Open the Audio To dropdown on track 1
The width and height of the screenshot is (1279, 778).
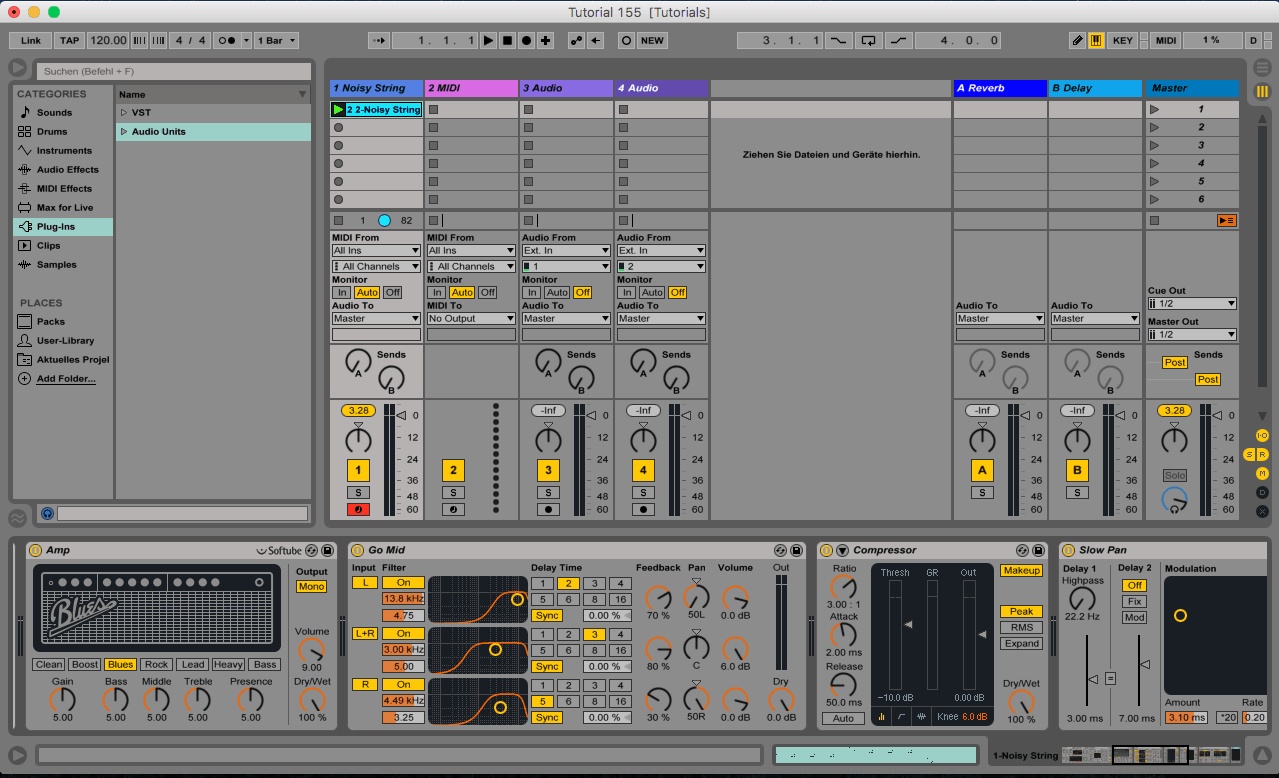(376, 319)
